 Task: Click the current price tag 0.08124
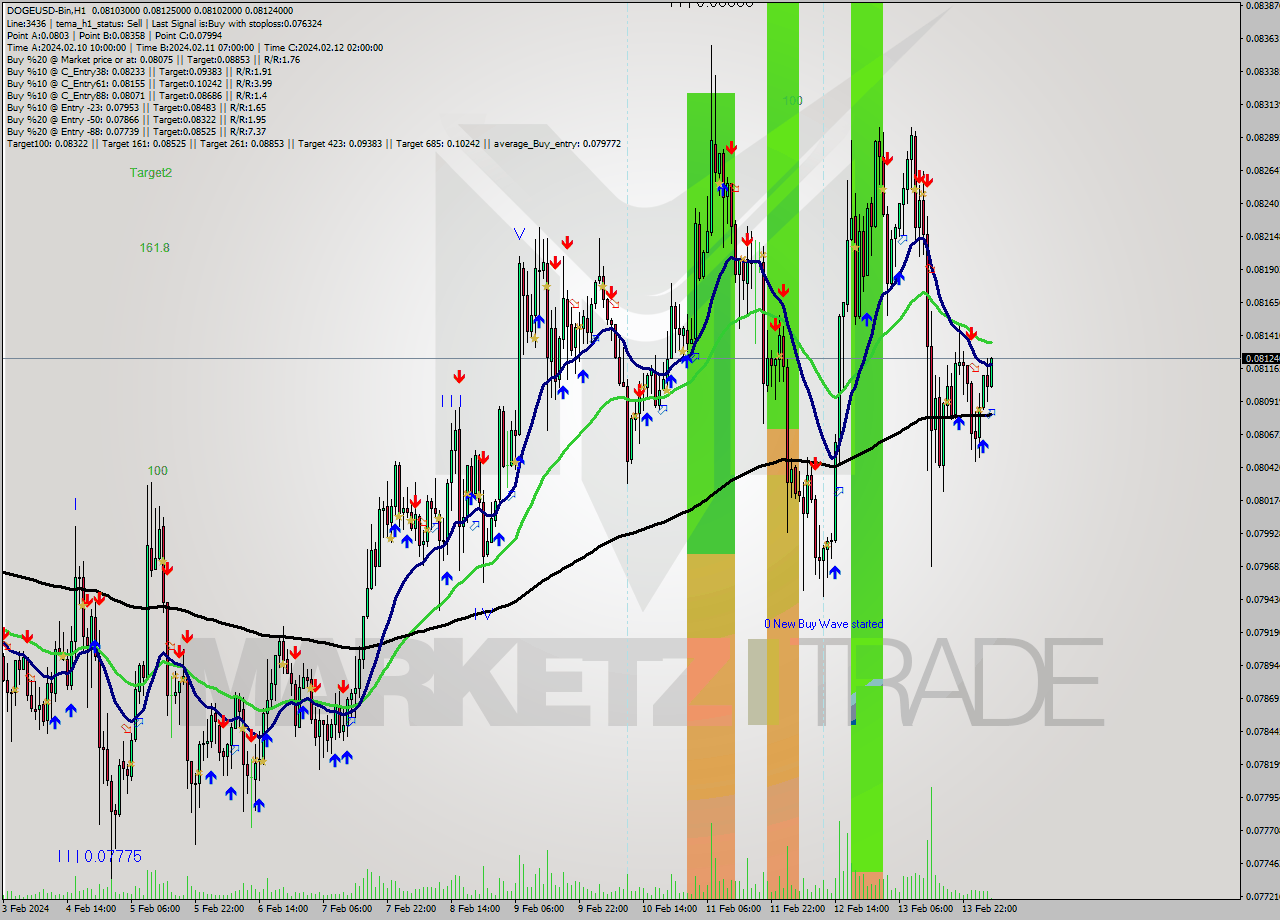1261,358
